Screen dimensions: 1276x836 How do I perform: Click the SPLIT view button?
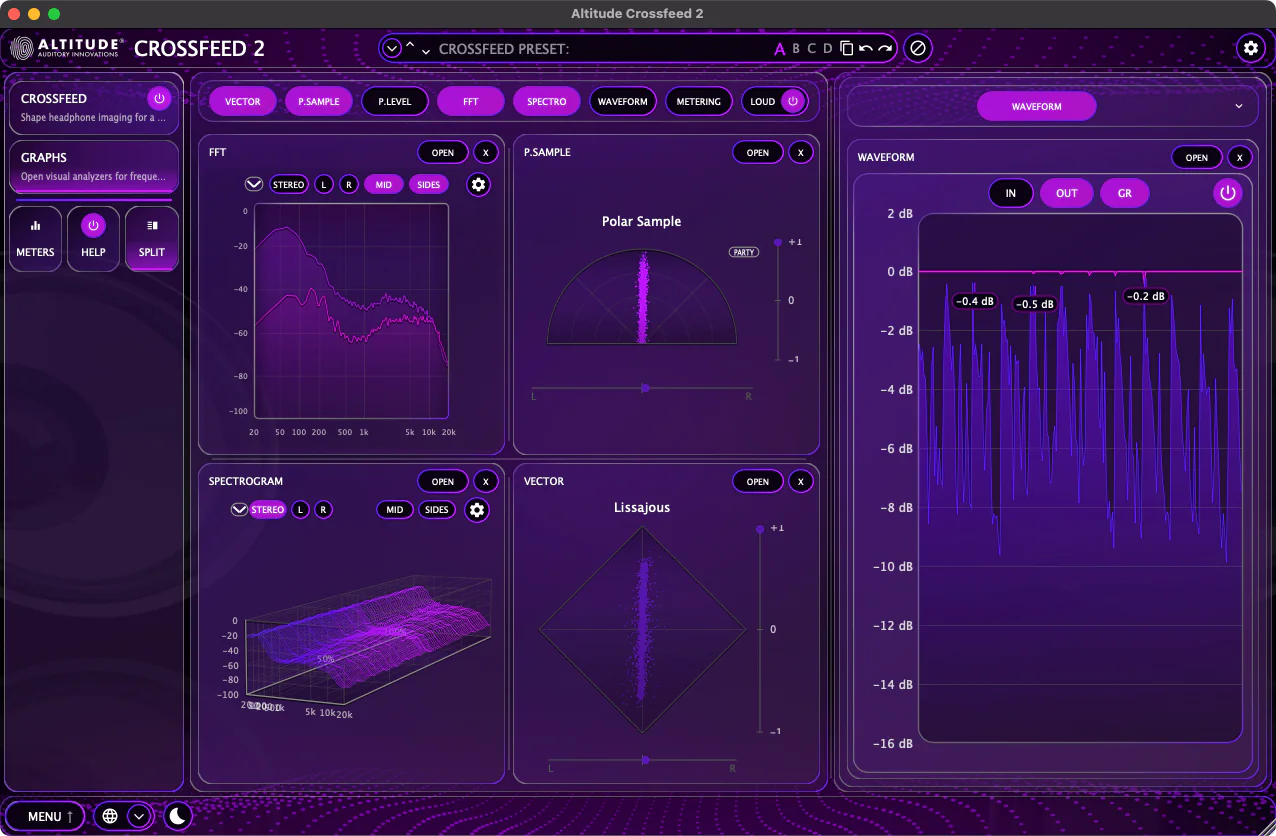pos(152,238)
